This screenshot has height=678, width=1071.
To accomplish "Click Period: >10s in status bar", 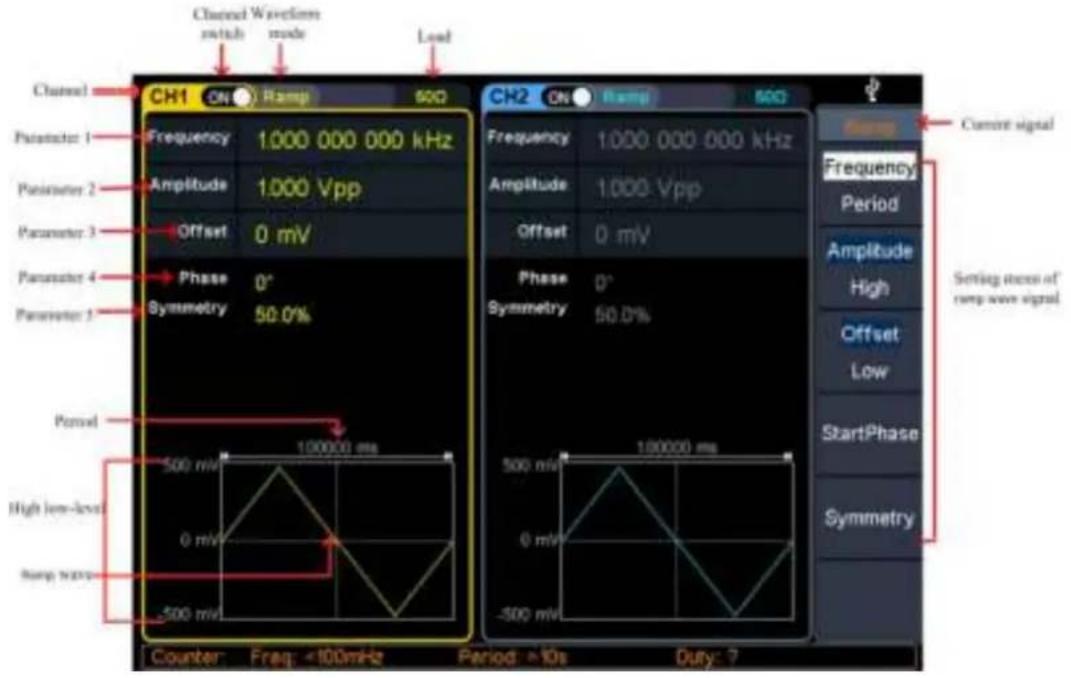I will tap(513, 658).
